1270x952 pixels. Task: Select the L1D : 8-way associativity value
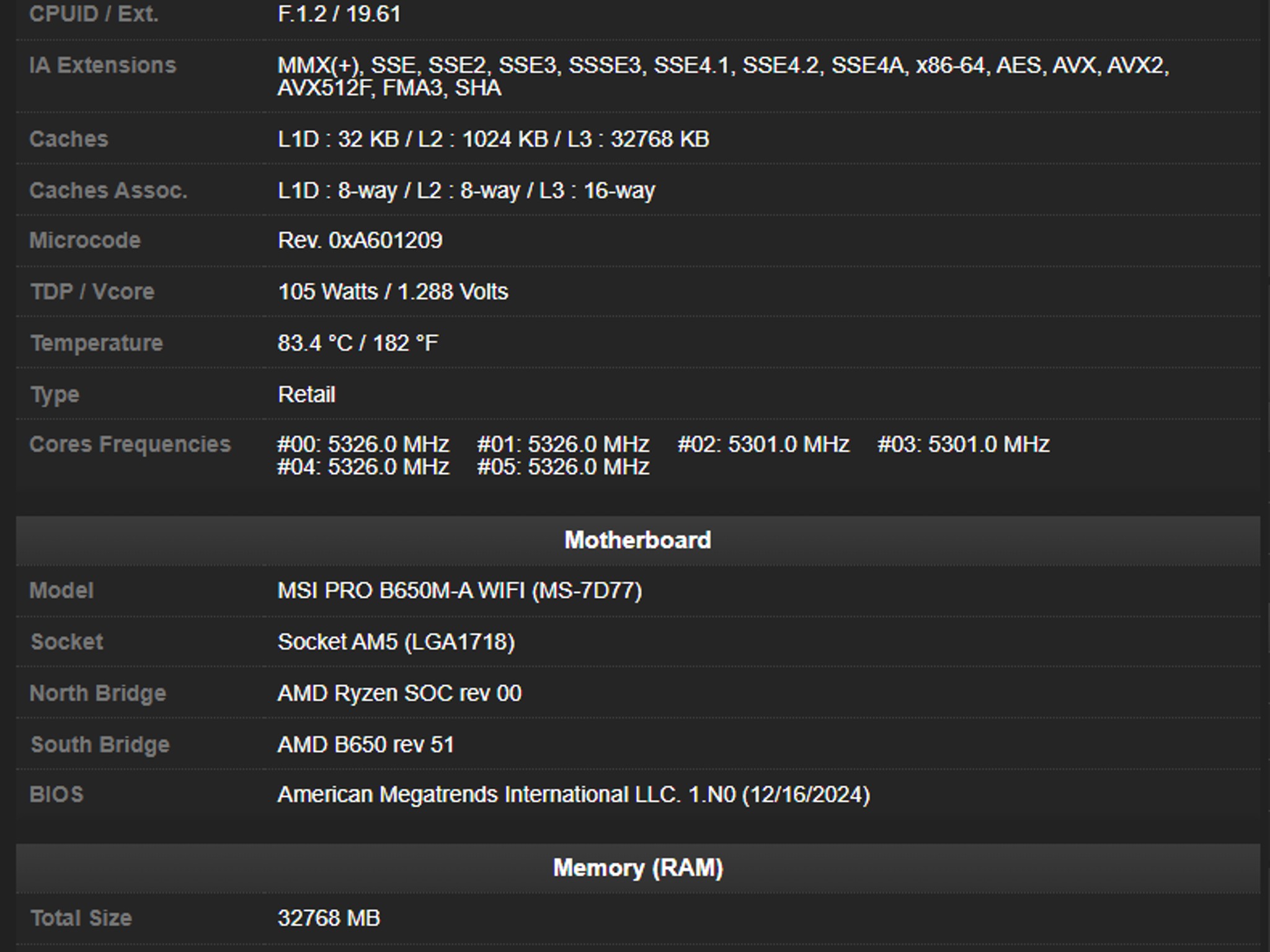466,190
